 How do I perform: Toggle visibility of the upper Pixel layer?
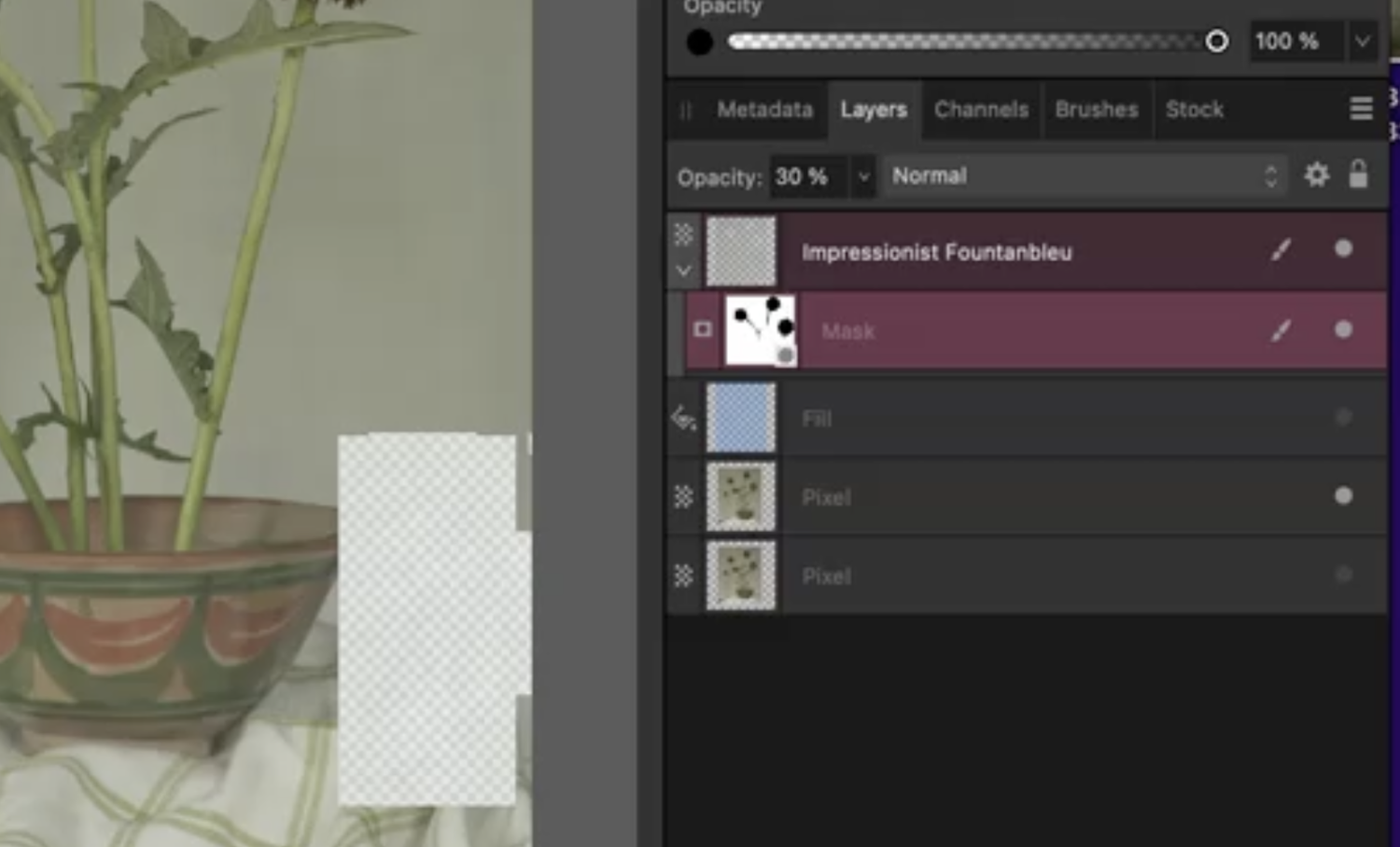[1343, 497]
